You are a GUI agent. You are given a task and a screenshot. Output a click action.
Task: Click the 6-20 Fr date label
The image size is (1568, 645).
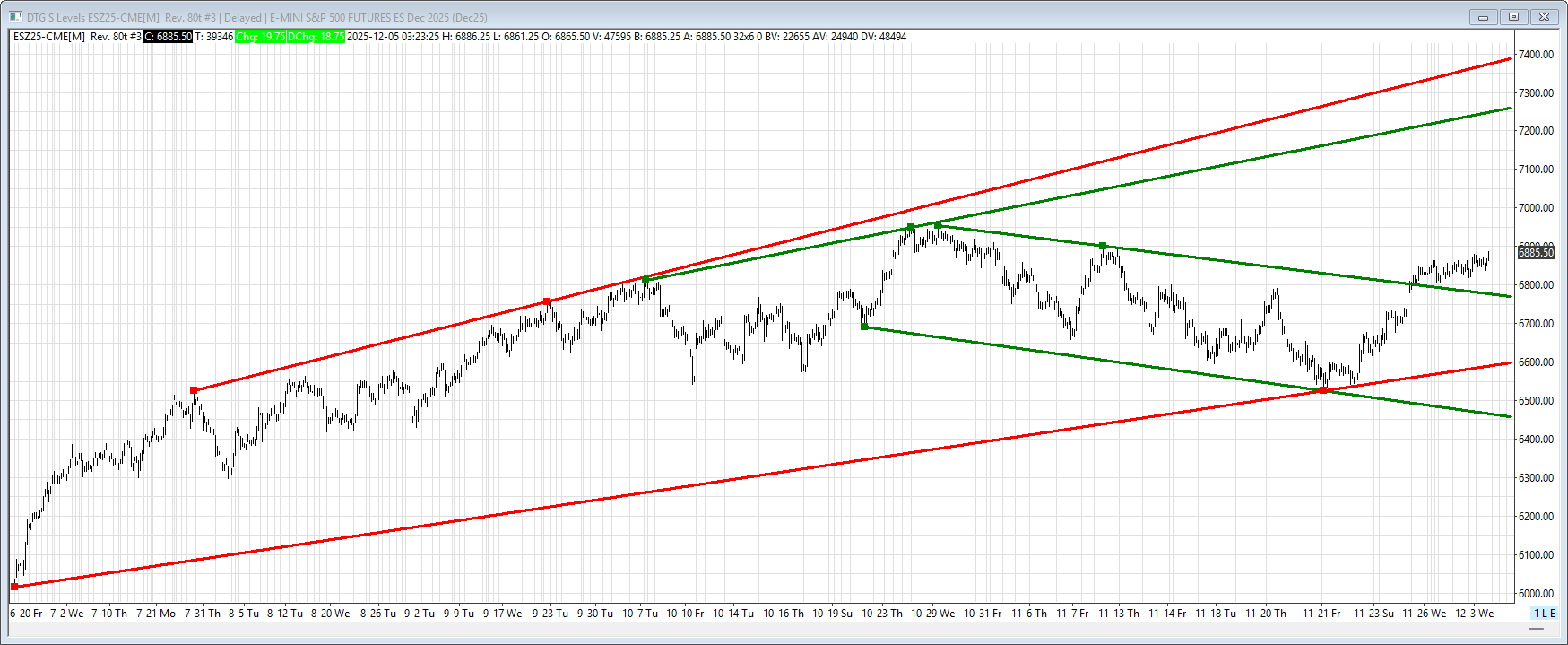pyautogui.click(x=26, y=614)
